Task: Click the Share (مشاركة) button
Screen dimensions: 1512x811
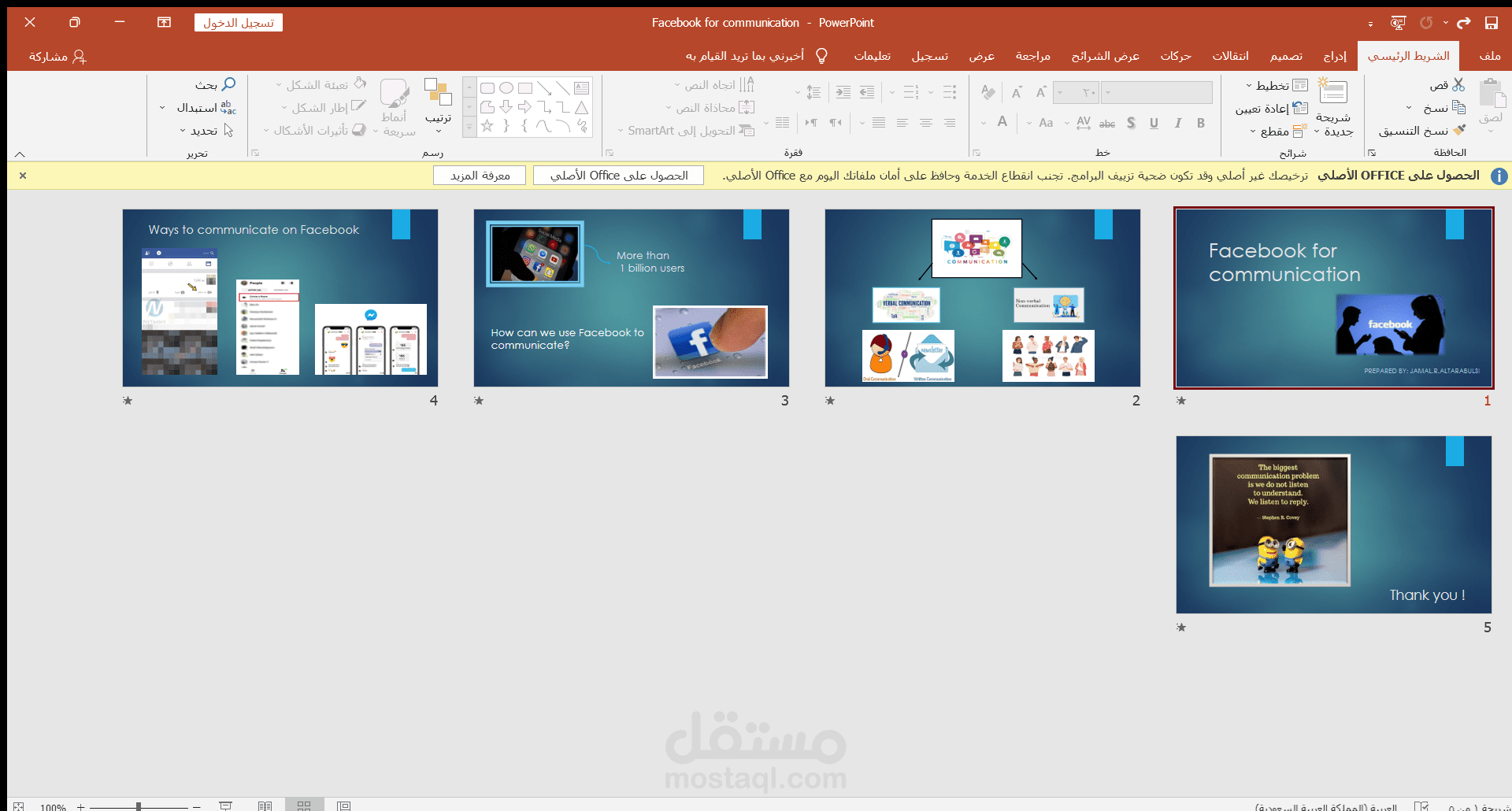Action: 57,56
